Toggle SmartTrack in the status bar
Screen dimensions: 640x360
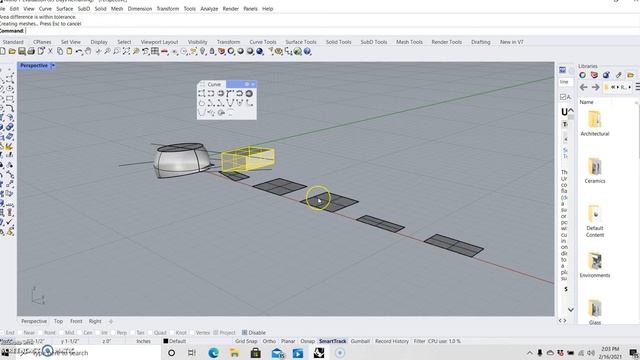[332, 341]
